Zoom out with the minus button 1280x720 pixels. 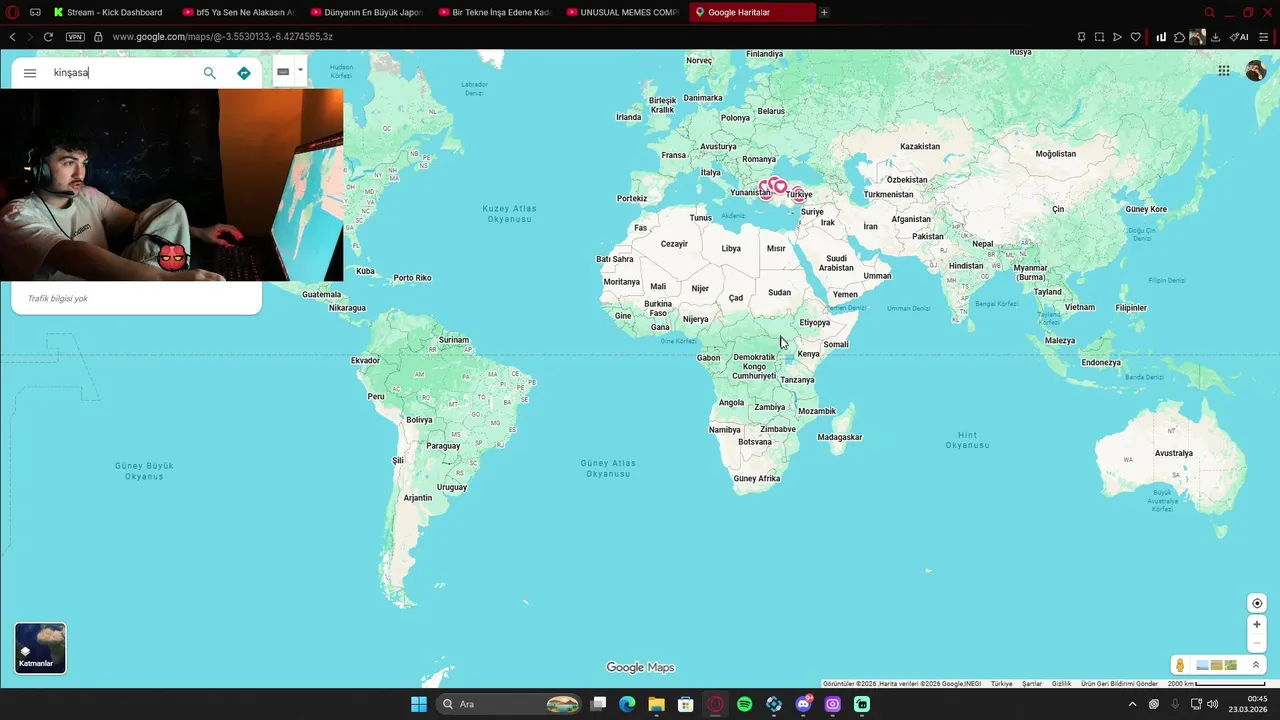pos(1257,644)
